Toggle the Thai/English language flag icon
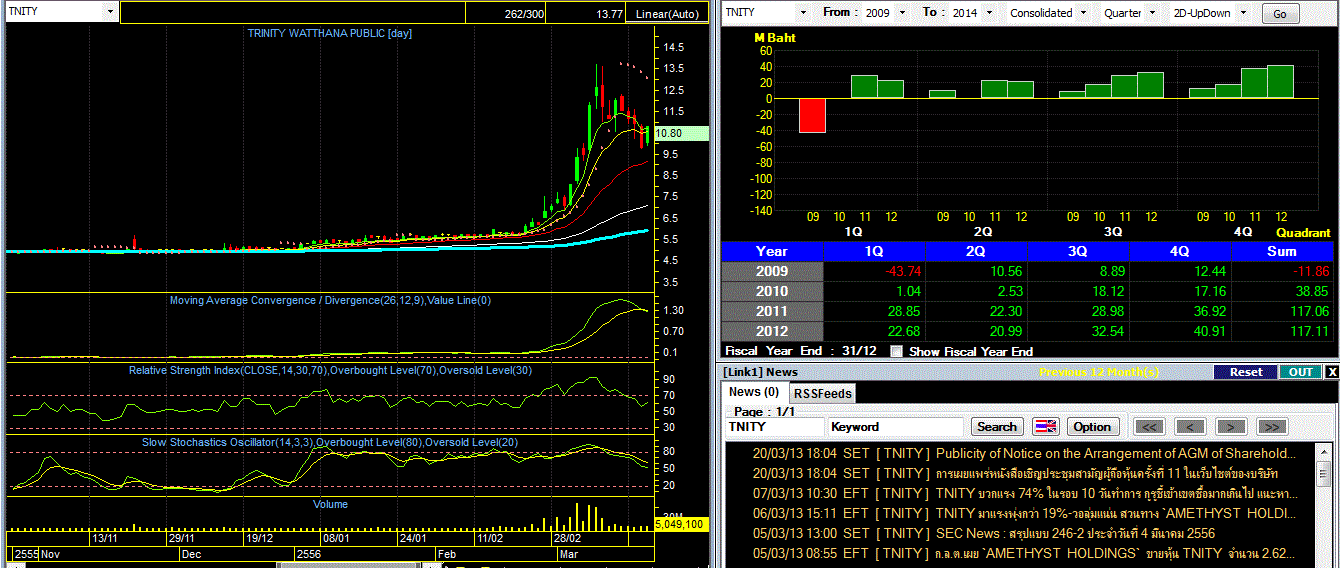The image size is (1340, 568). pos(1045,426)
